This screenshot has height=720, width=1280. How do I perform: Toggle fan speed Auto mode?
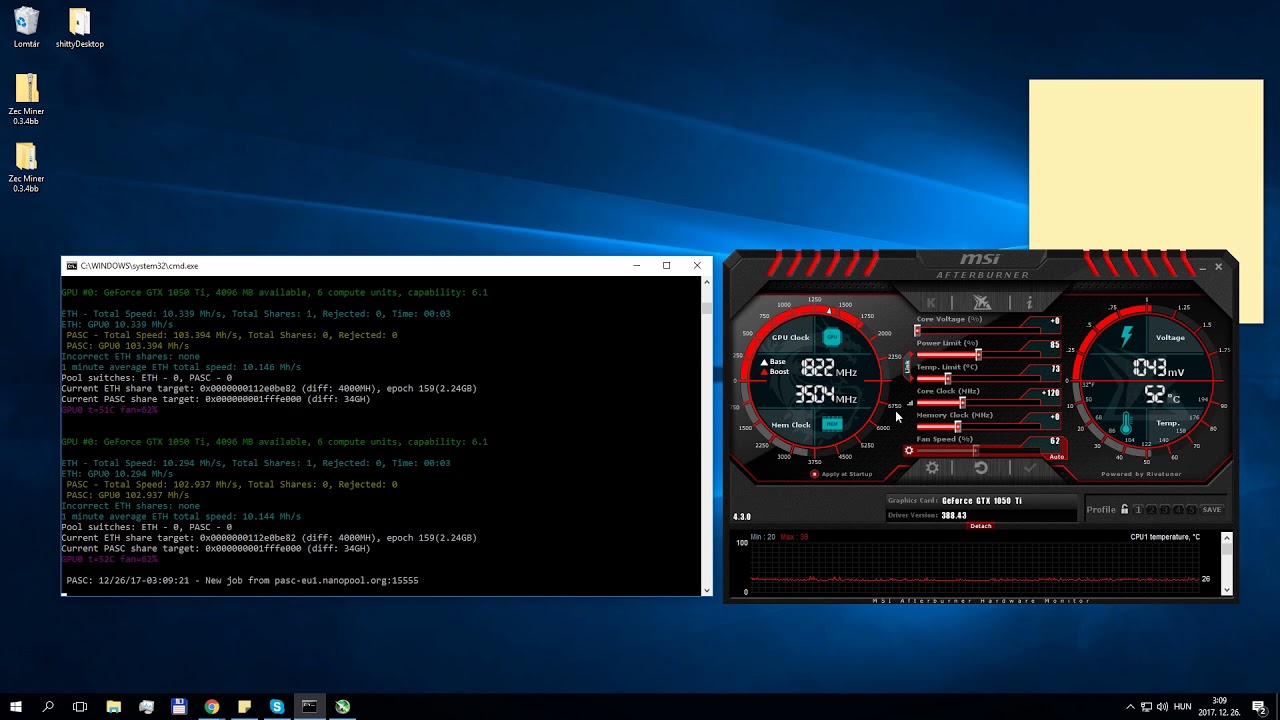(1057, 456)
